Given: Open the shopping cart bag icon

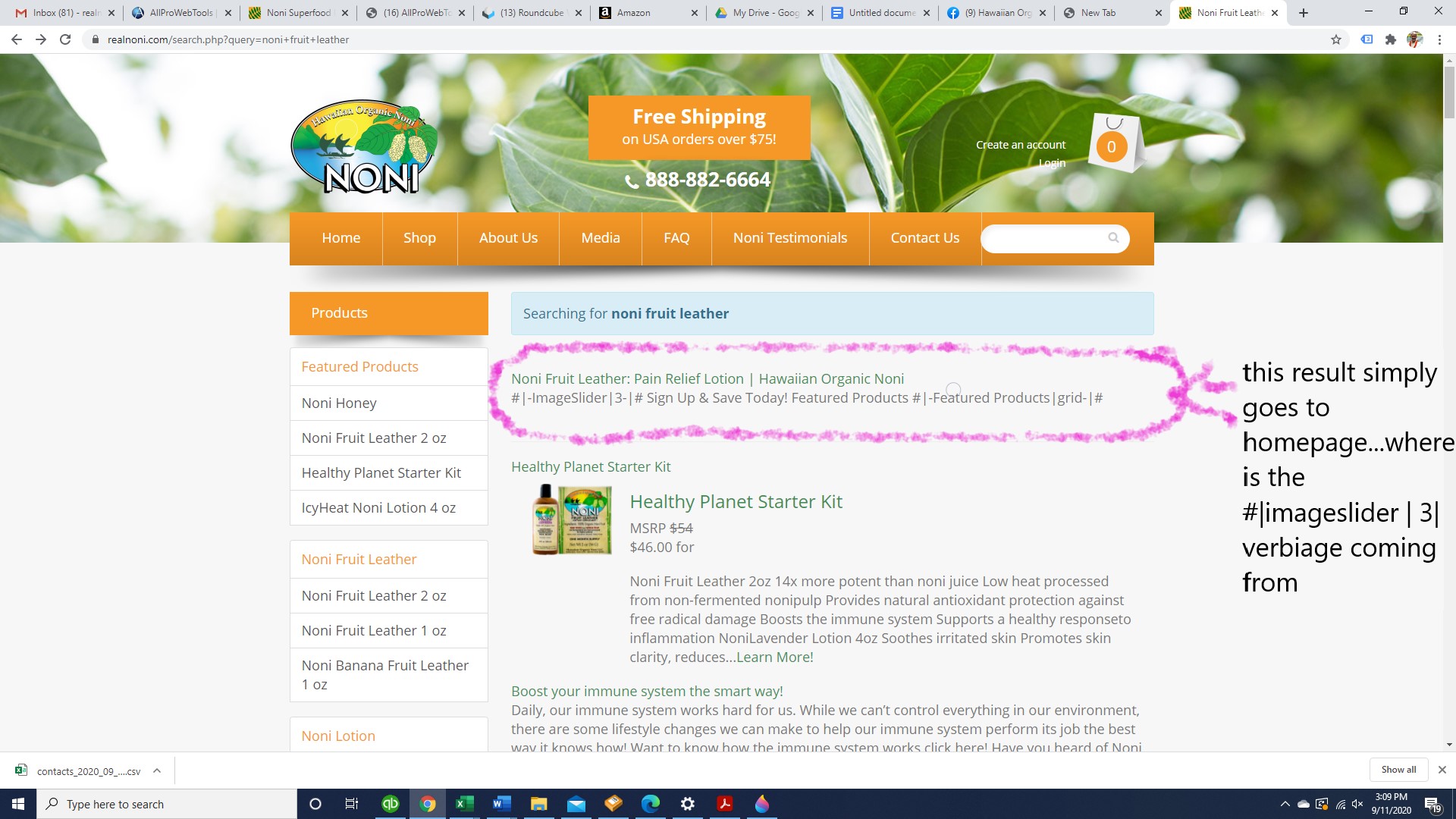Looking at the screenshot, I should (x=1116, y=143).
